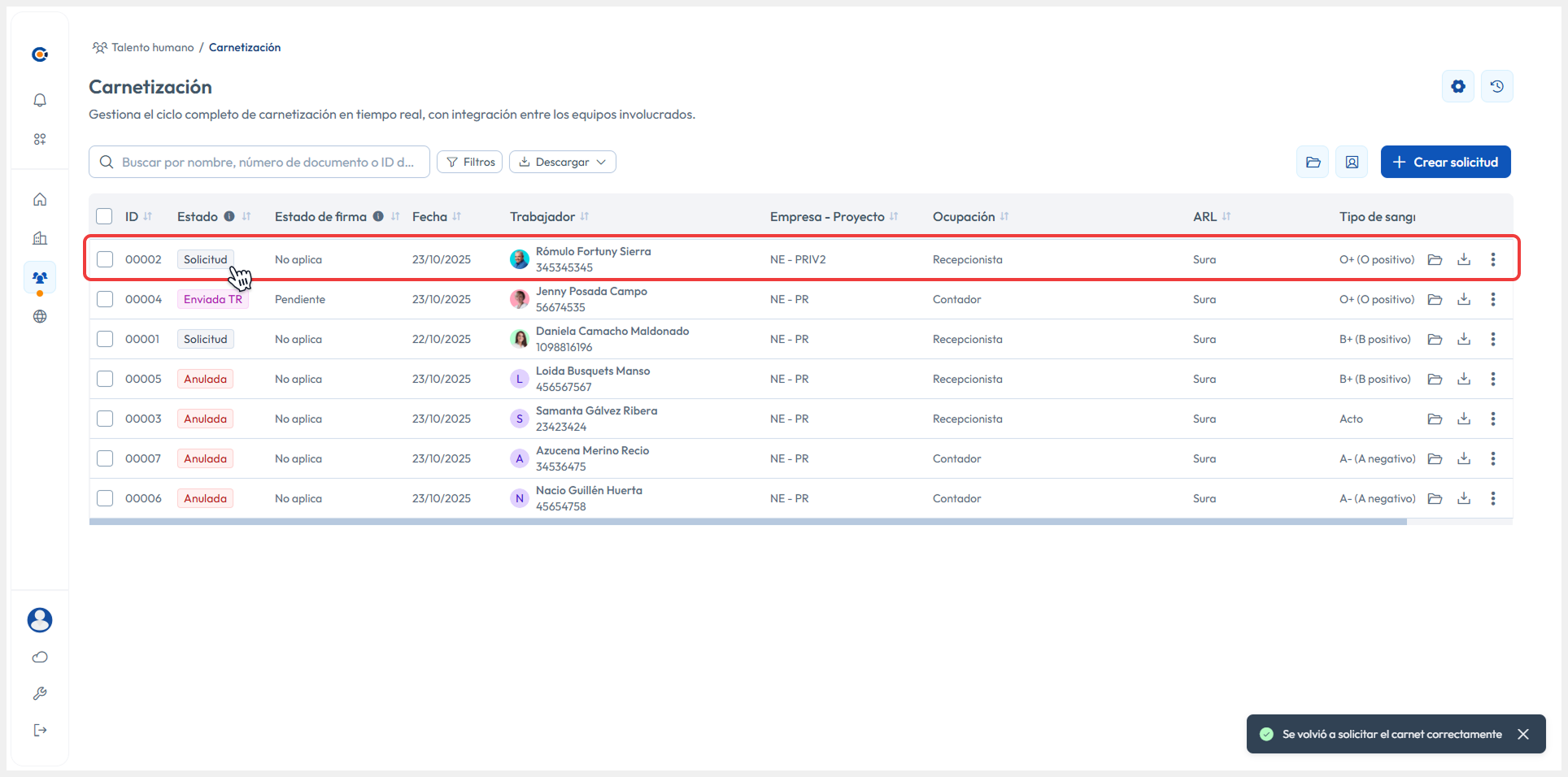
Task: Click the globe icon in sidebar
Action: pos(40,317)
